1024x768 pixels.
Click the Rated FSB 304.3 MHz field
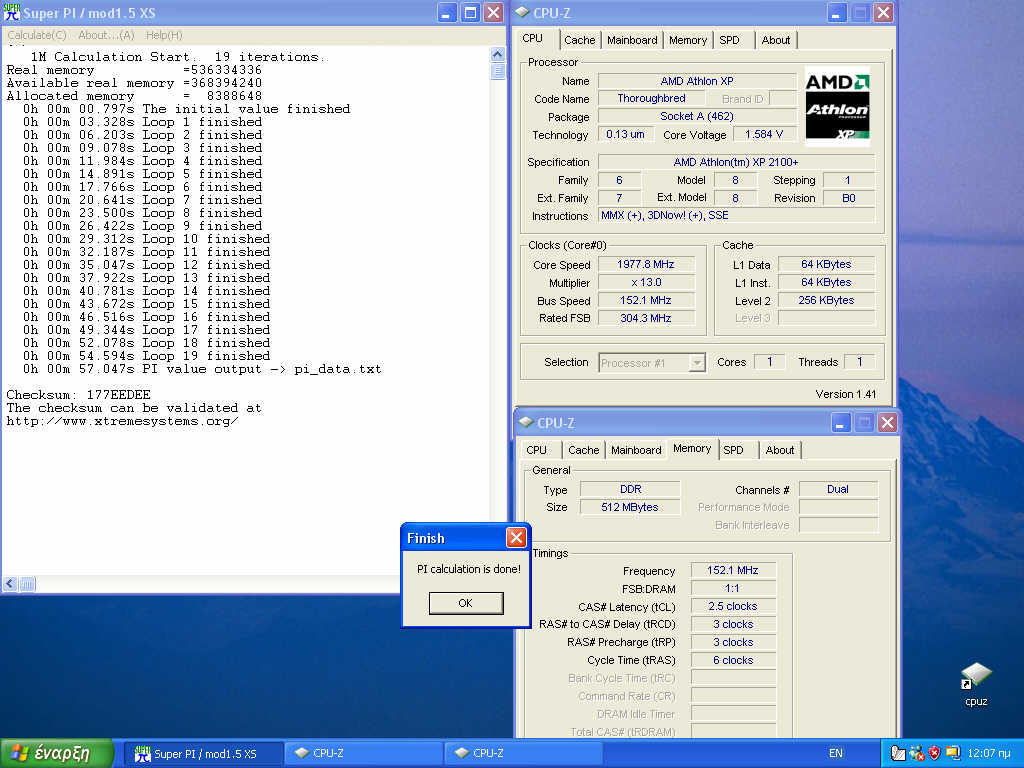pos(646,318)
